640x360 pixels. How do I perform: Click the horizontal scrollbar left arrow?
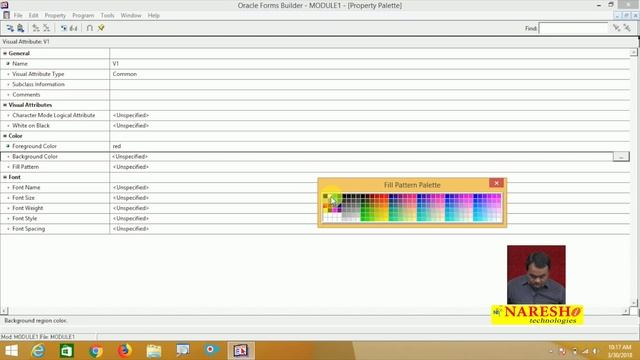[x=4, y=311]
